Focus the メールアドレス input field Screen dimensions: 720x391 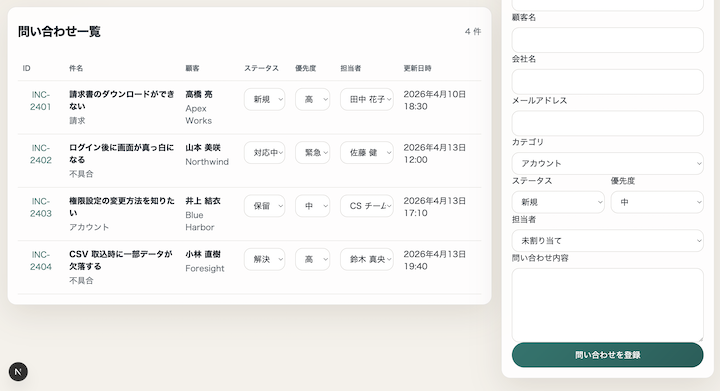point(608,123)
